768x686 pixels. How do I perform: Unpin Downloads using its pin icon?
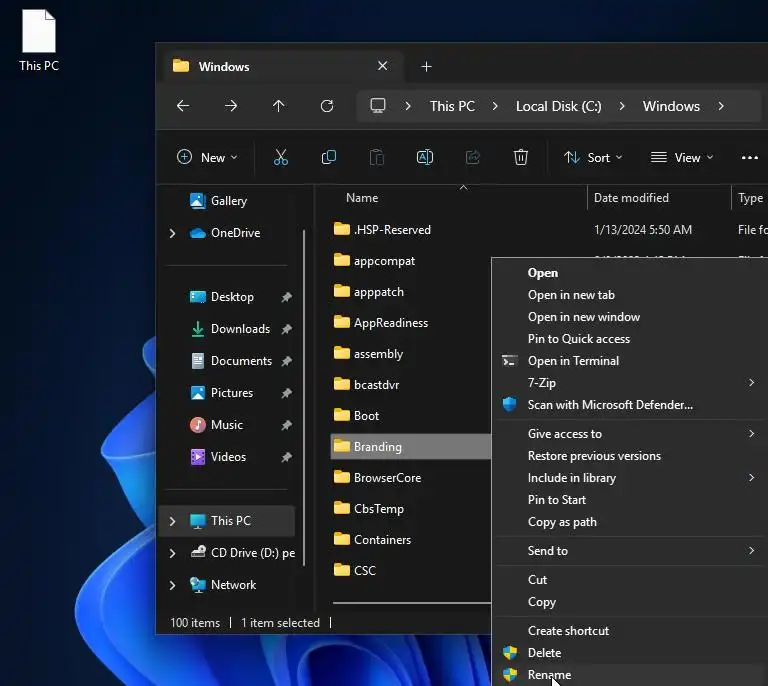(x=287, y=329)
